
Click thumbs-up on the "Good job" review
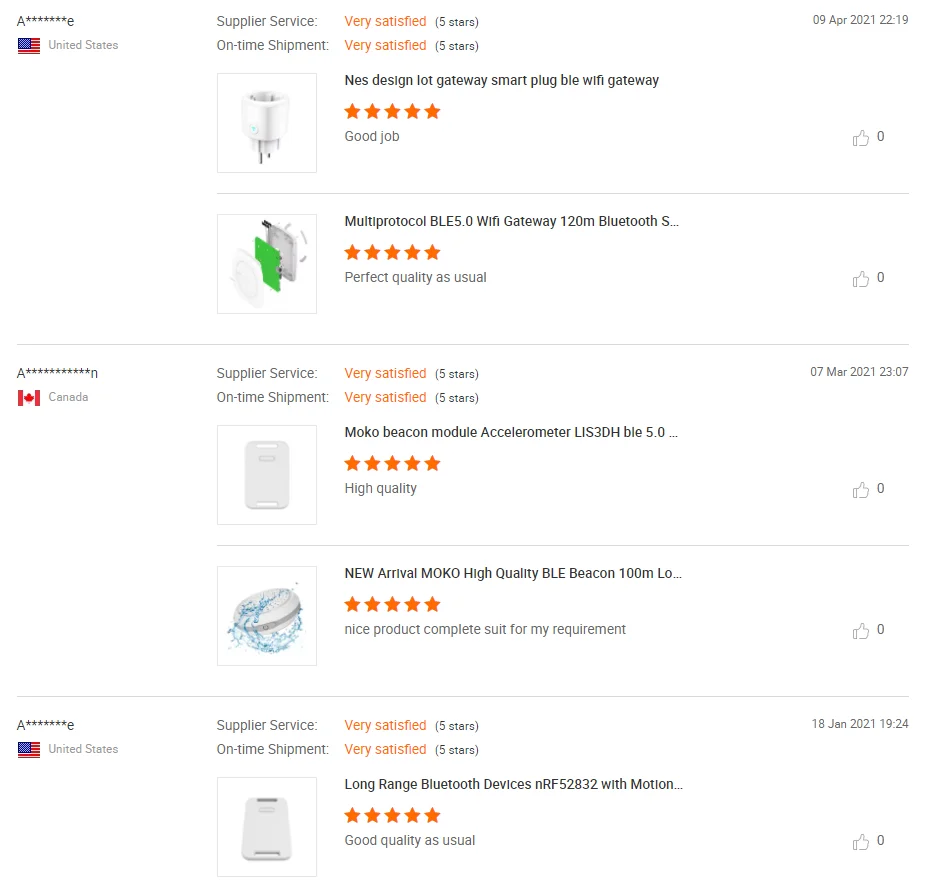(860, 138)
